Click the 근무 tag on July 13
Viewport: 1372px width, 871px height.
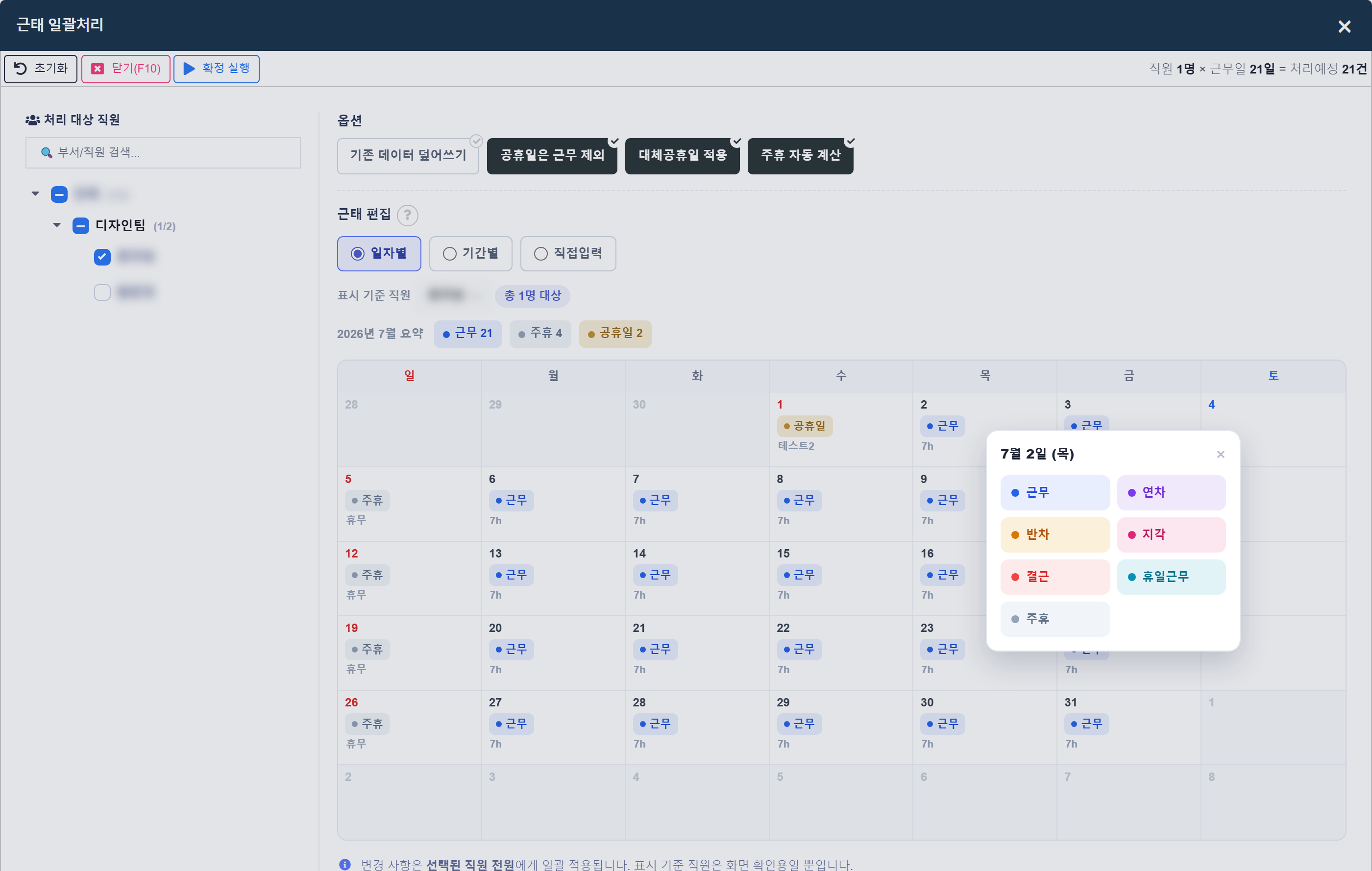pyautogui.click(x=511, y=575)
